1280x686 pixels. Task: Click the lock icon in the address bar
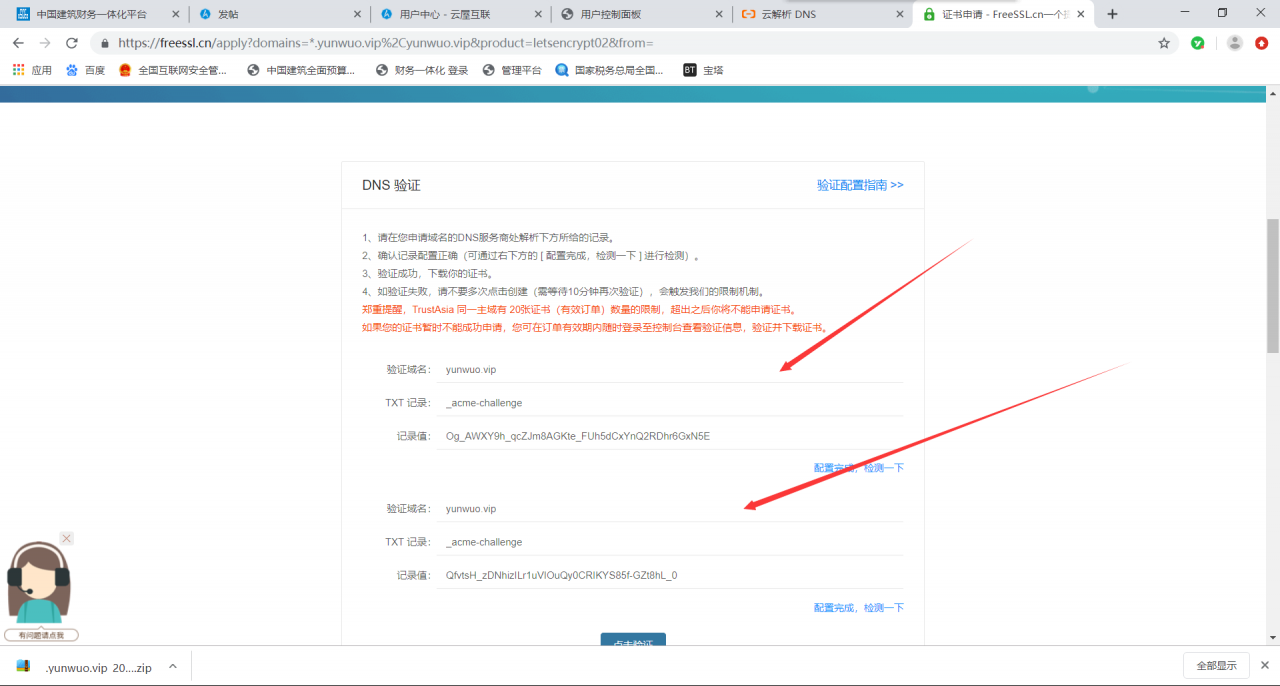106,43
